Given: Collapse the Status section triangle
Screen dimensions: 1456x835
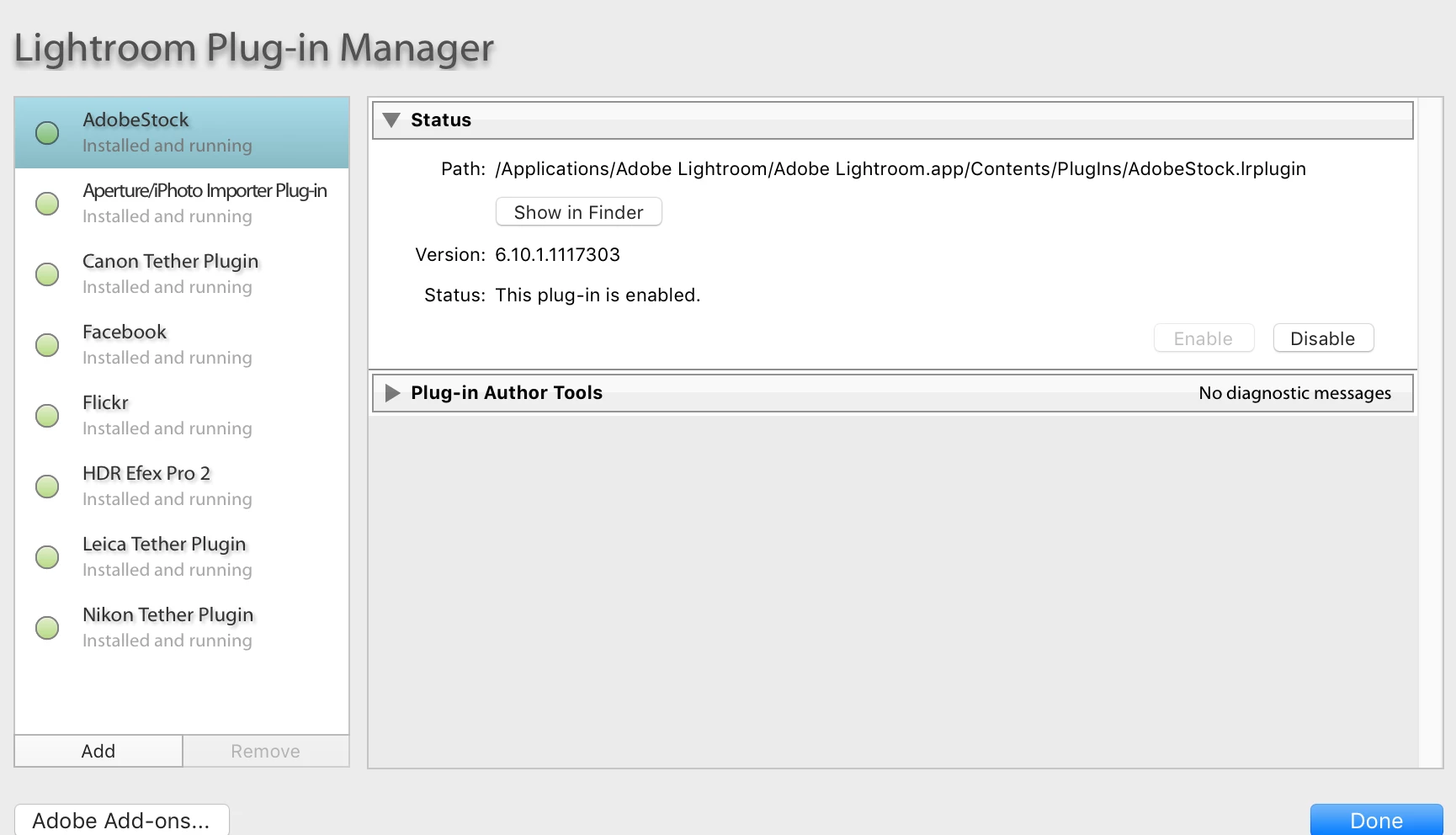Looking at the screenshot, I should tap(391, 120).
